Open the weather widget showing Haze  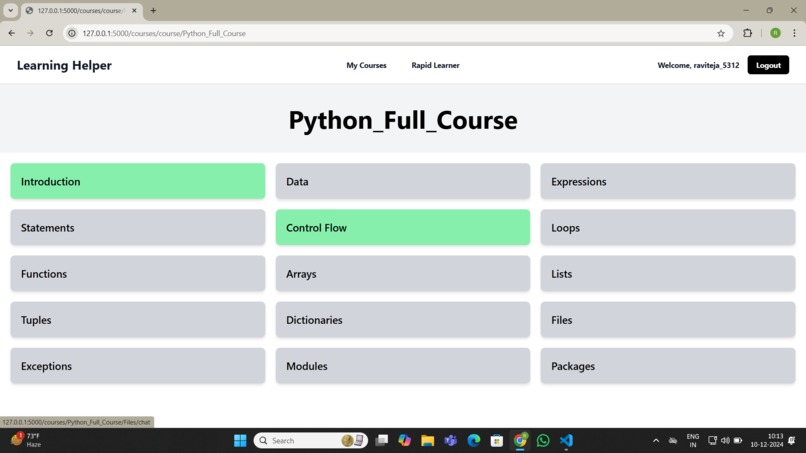(x=27, y=440)
